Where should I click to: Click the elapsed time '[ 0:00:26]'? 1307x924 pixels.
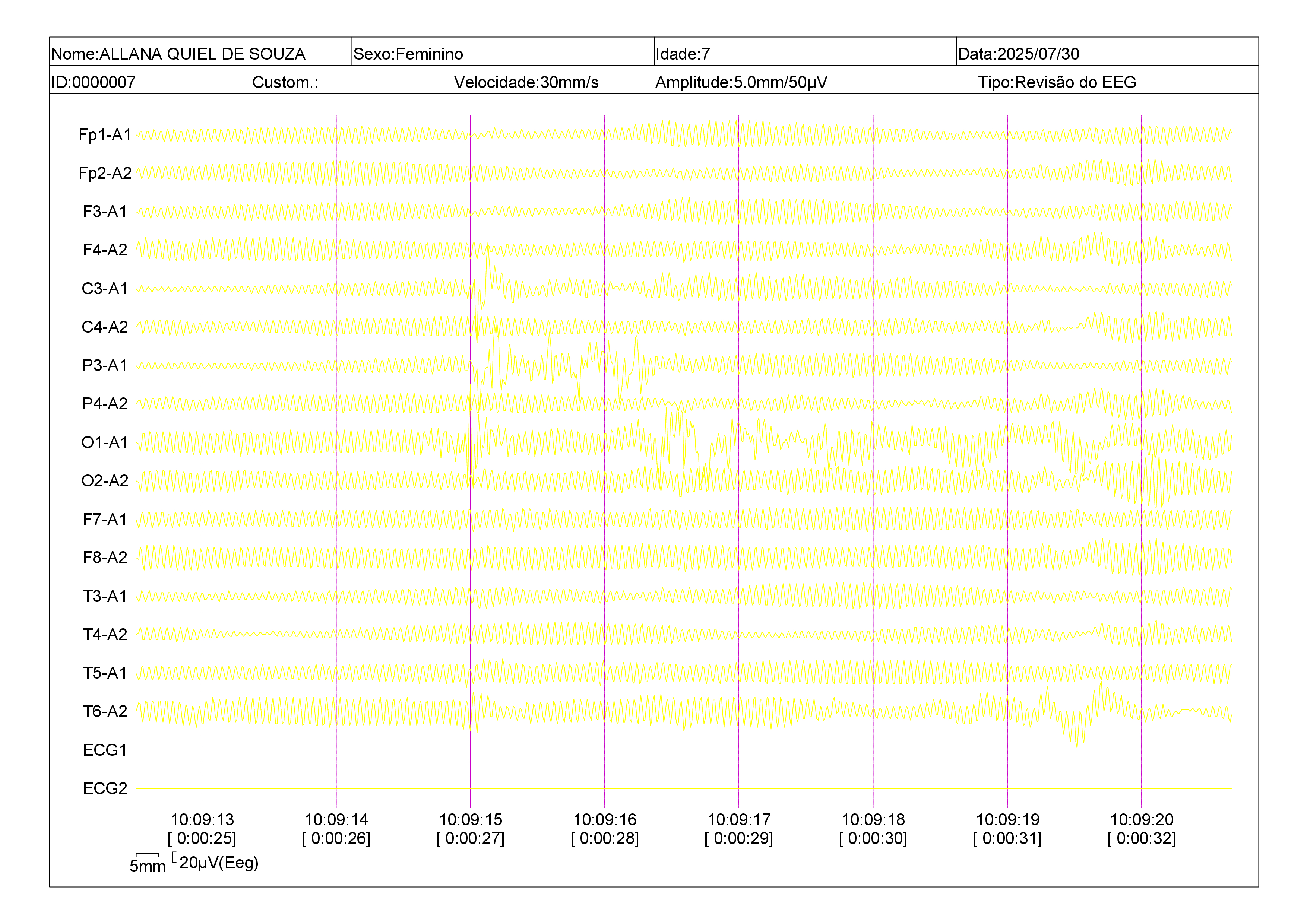click(x=336, y=839)
